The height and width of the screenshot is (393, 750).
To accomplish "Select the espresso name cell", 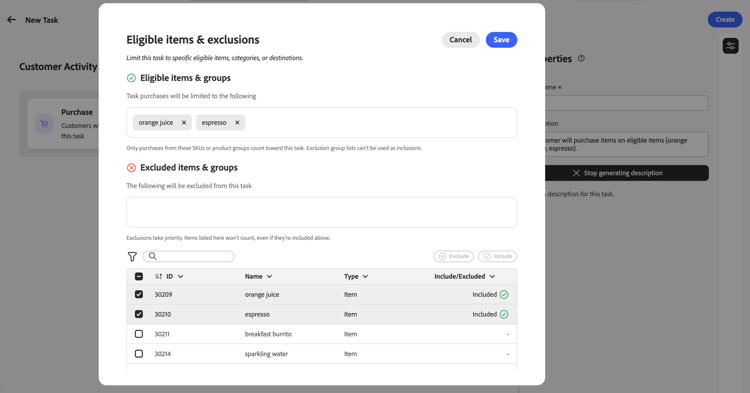I will pyautogui.click(x=257, y=314).
